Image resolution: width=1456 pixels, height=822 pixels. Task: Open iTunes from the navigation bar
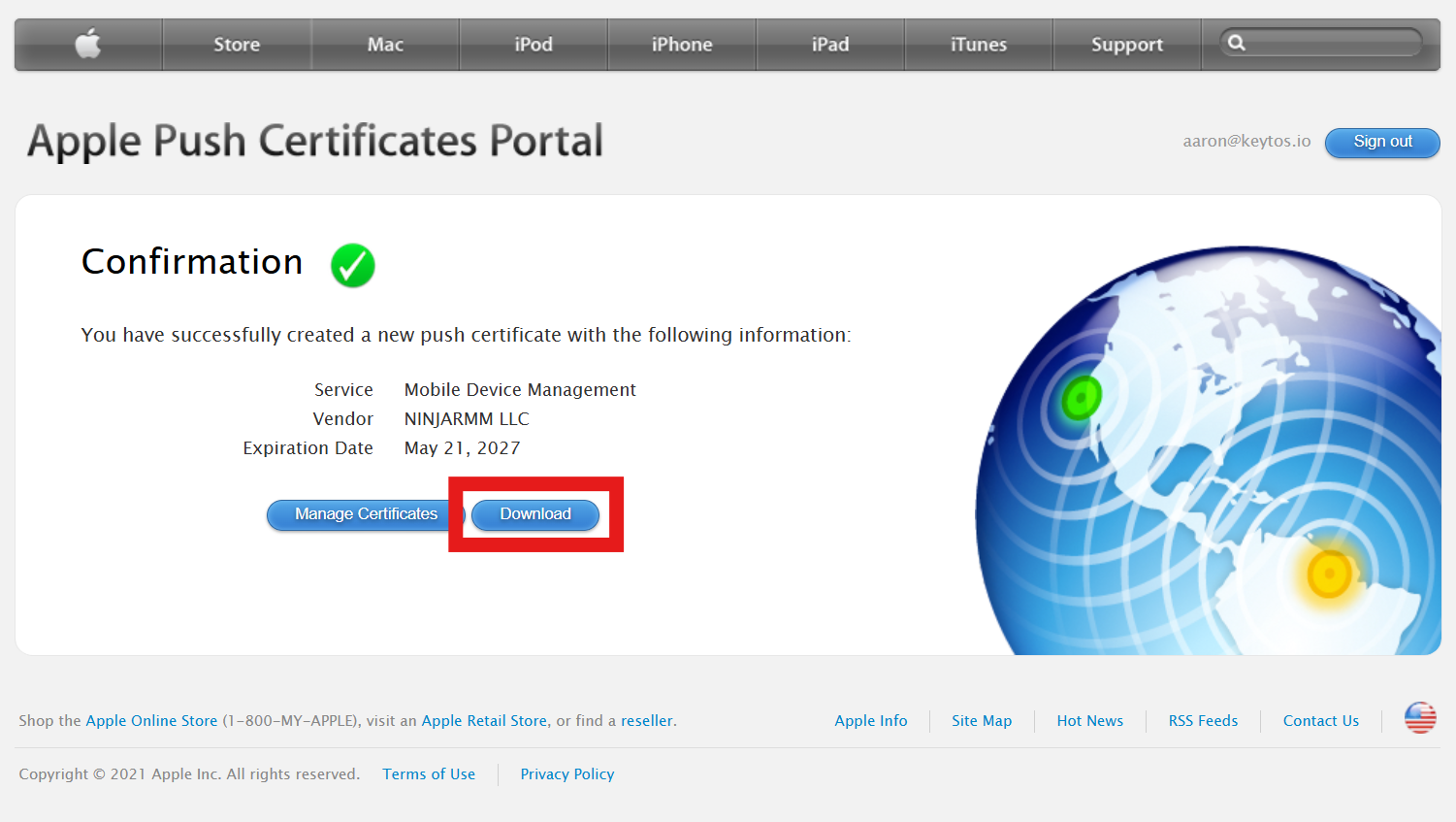click(x=979, y=45)
